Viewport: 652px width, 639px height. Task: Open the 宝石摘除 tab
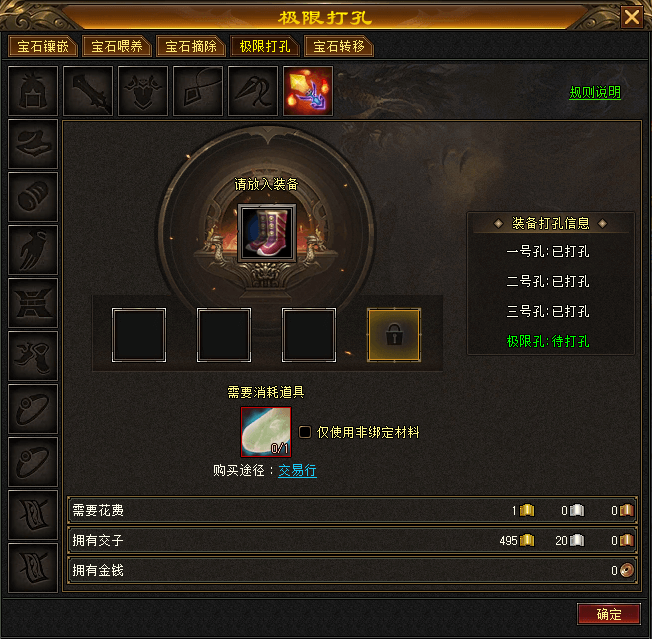click(x=191, y=46)
